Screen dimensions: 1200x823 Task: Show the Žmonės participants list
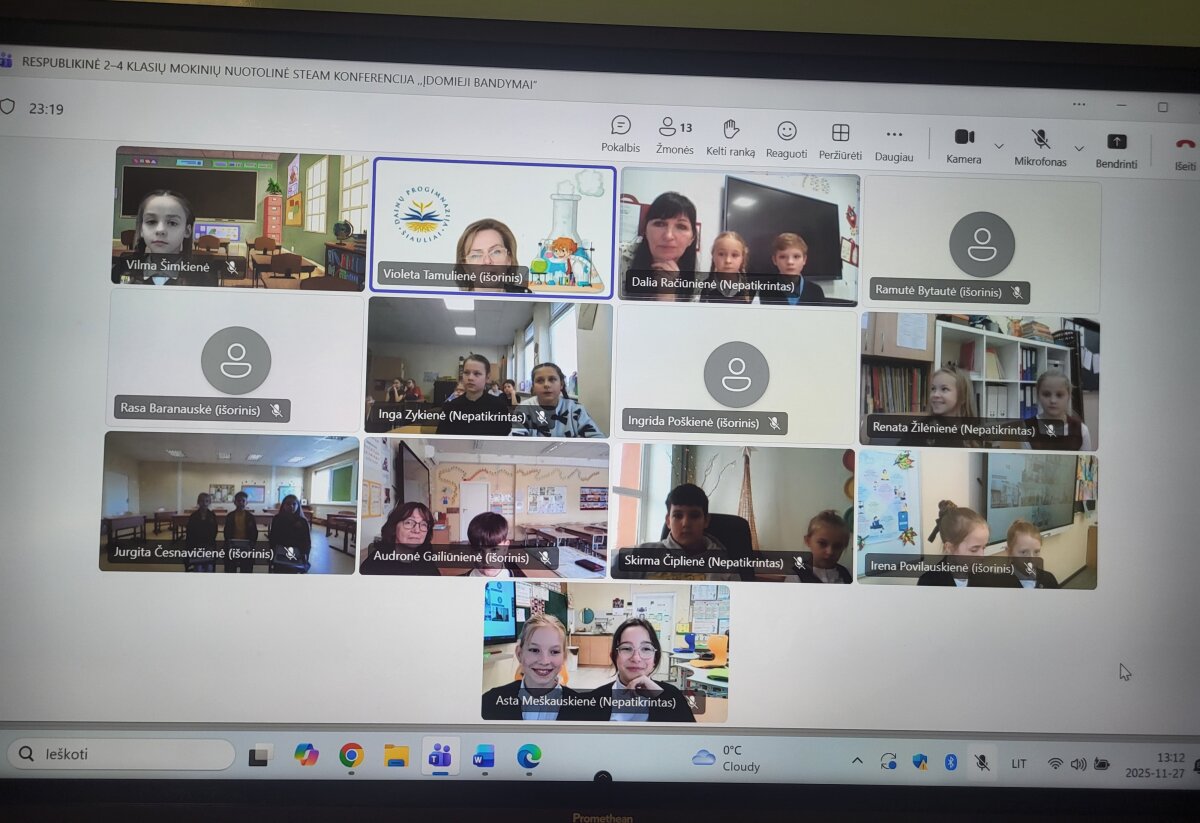[x=674, y=135]
